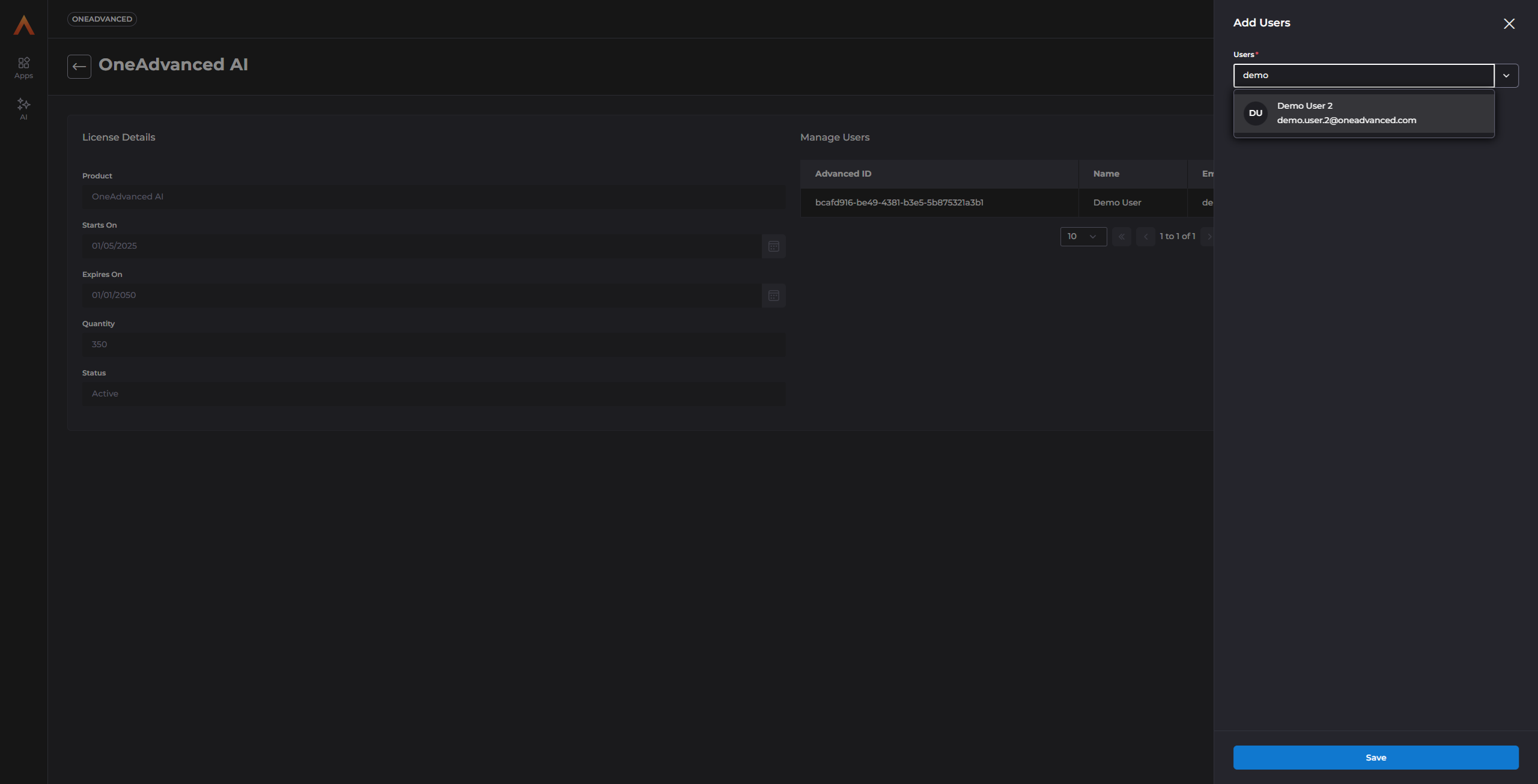Click the OneAdvanced logo icon
Image resolution: width=1538 pixels, height=784 pixels.
click(x=24, y=25)
